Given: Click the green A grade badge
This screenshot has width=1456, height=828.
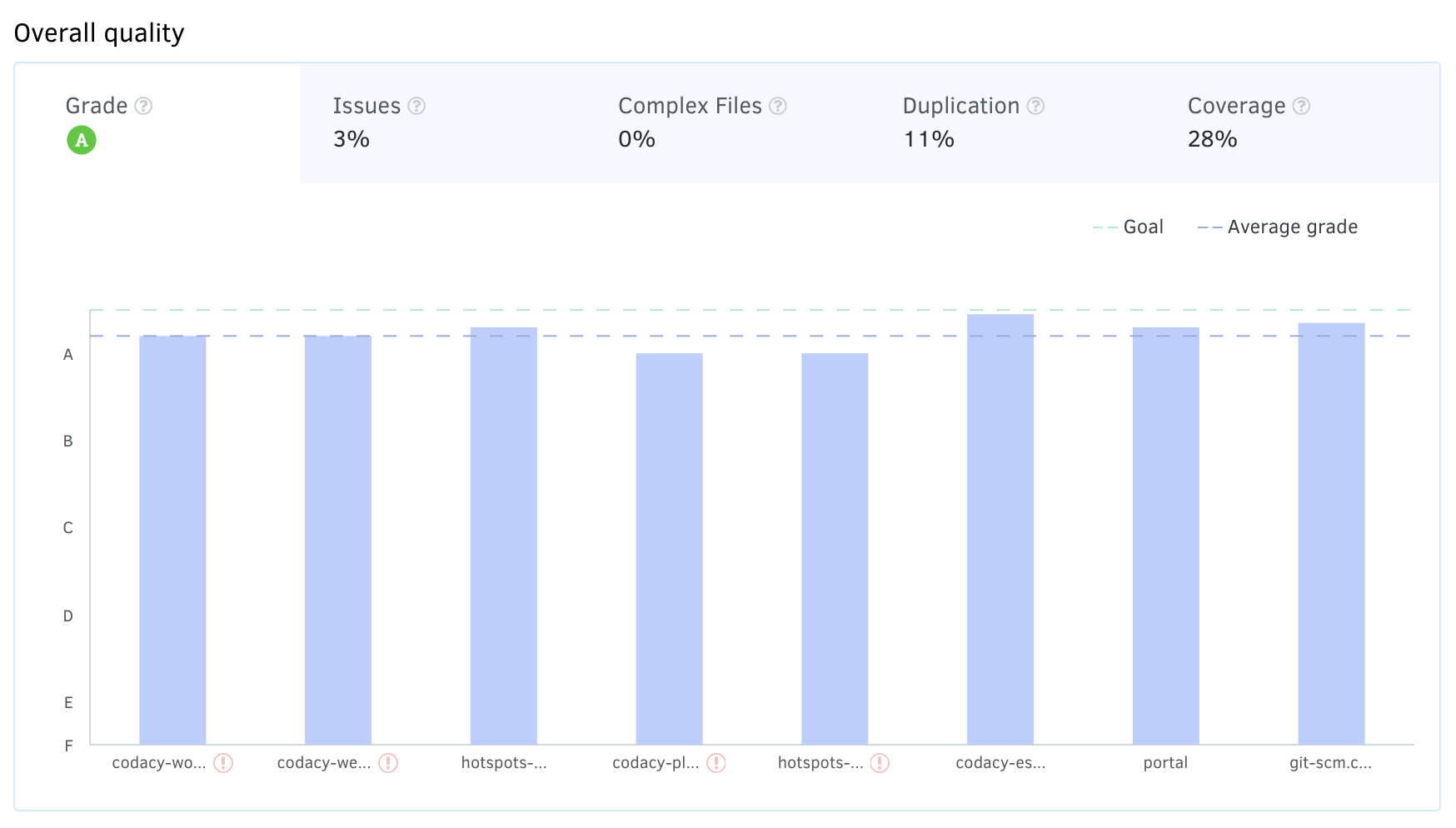Looking at the screenshot, I should pos(82,140).
